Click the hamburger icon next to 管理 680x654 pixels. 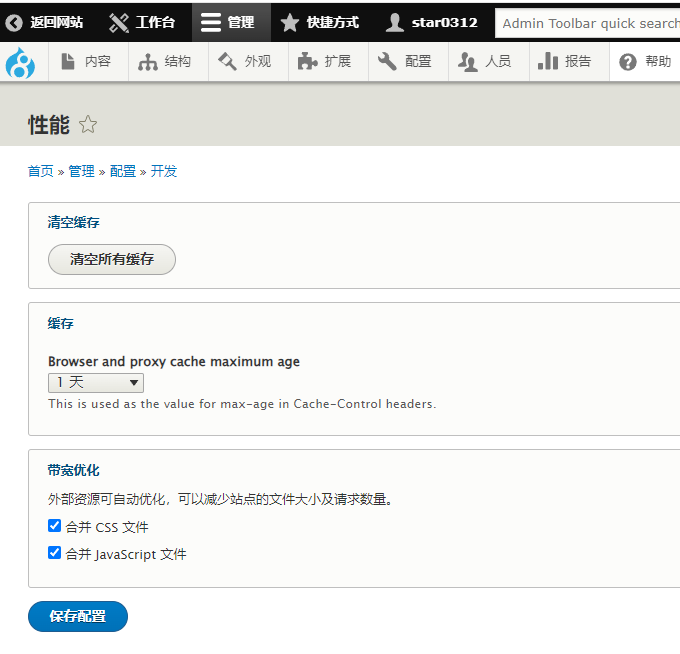click(x=211, y=23)
